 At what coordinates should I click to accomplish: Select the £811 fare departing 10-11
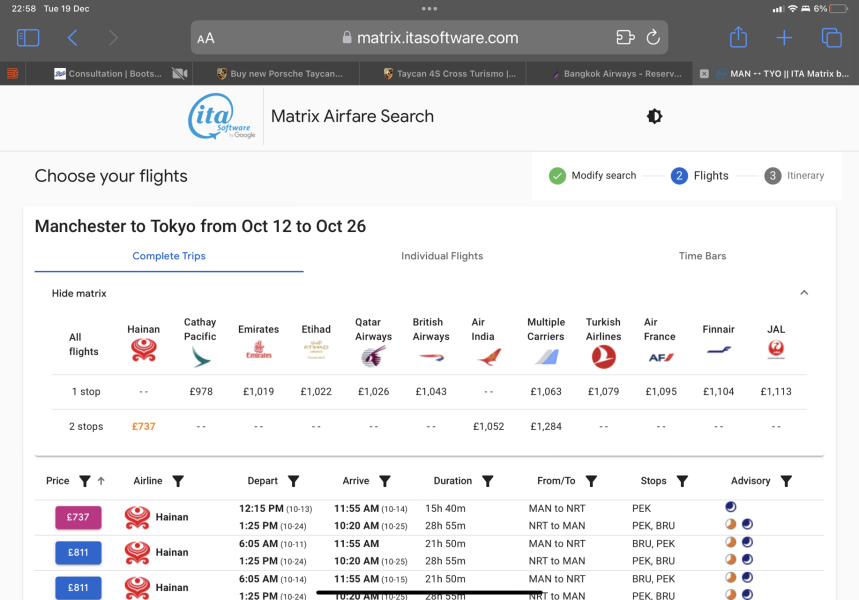[78, 552]
